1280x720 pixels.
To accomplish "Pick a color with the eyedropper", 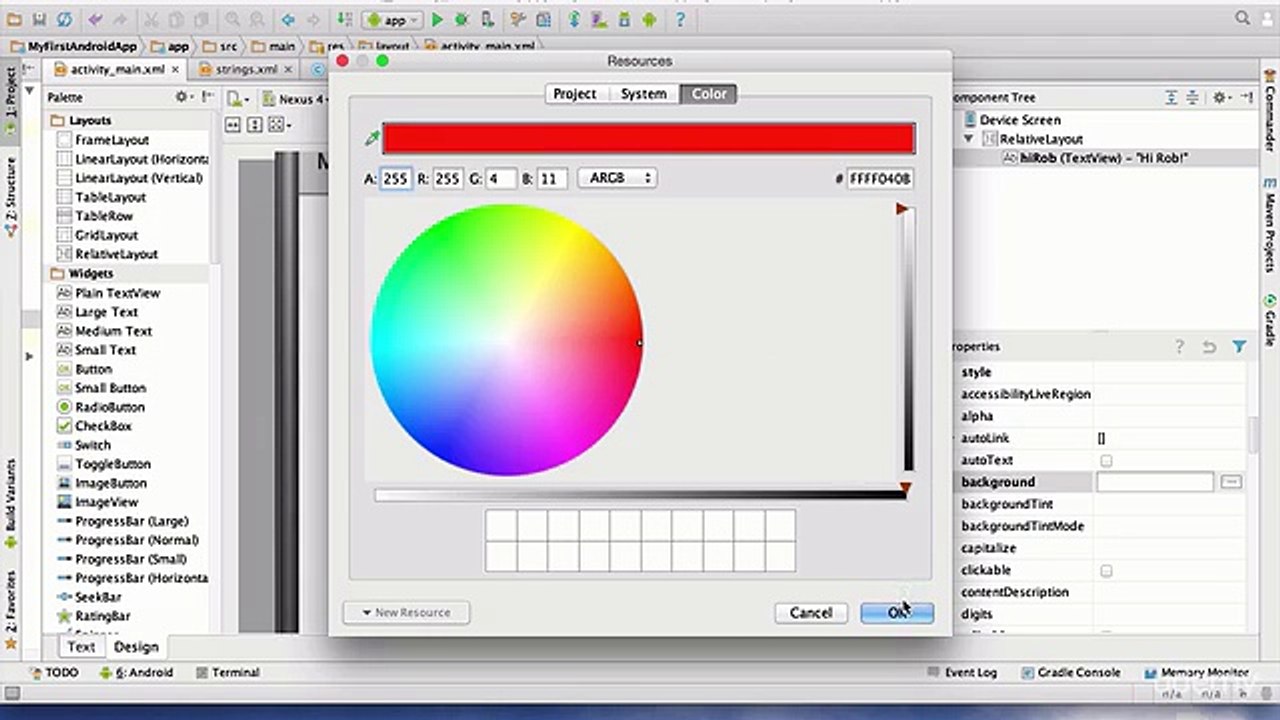I will click(x=372, y=138).
